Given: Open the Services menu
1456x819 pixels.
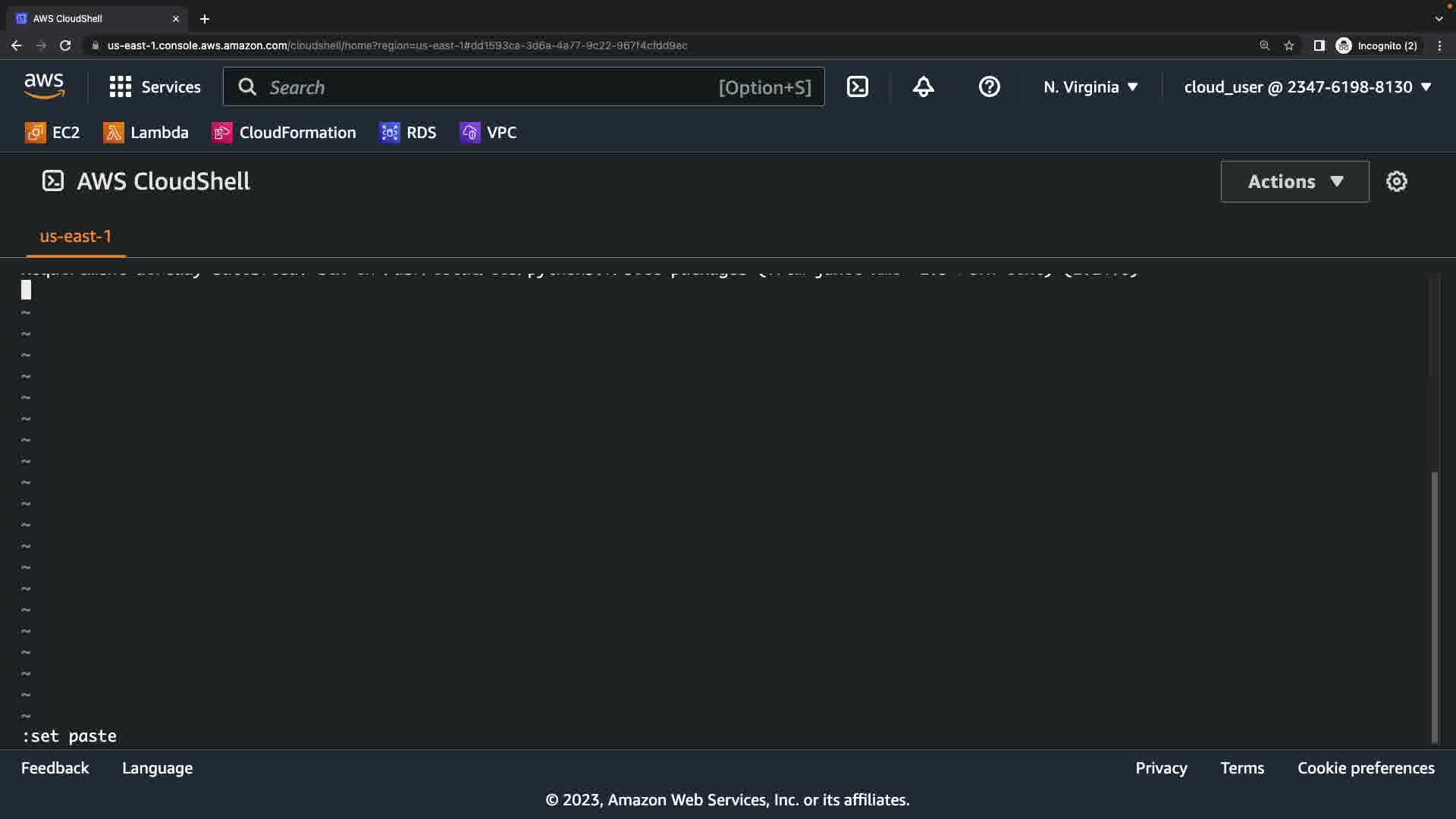Looking at the screenshot, I should [155, 87].
